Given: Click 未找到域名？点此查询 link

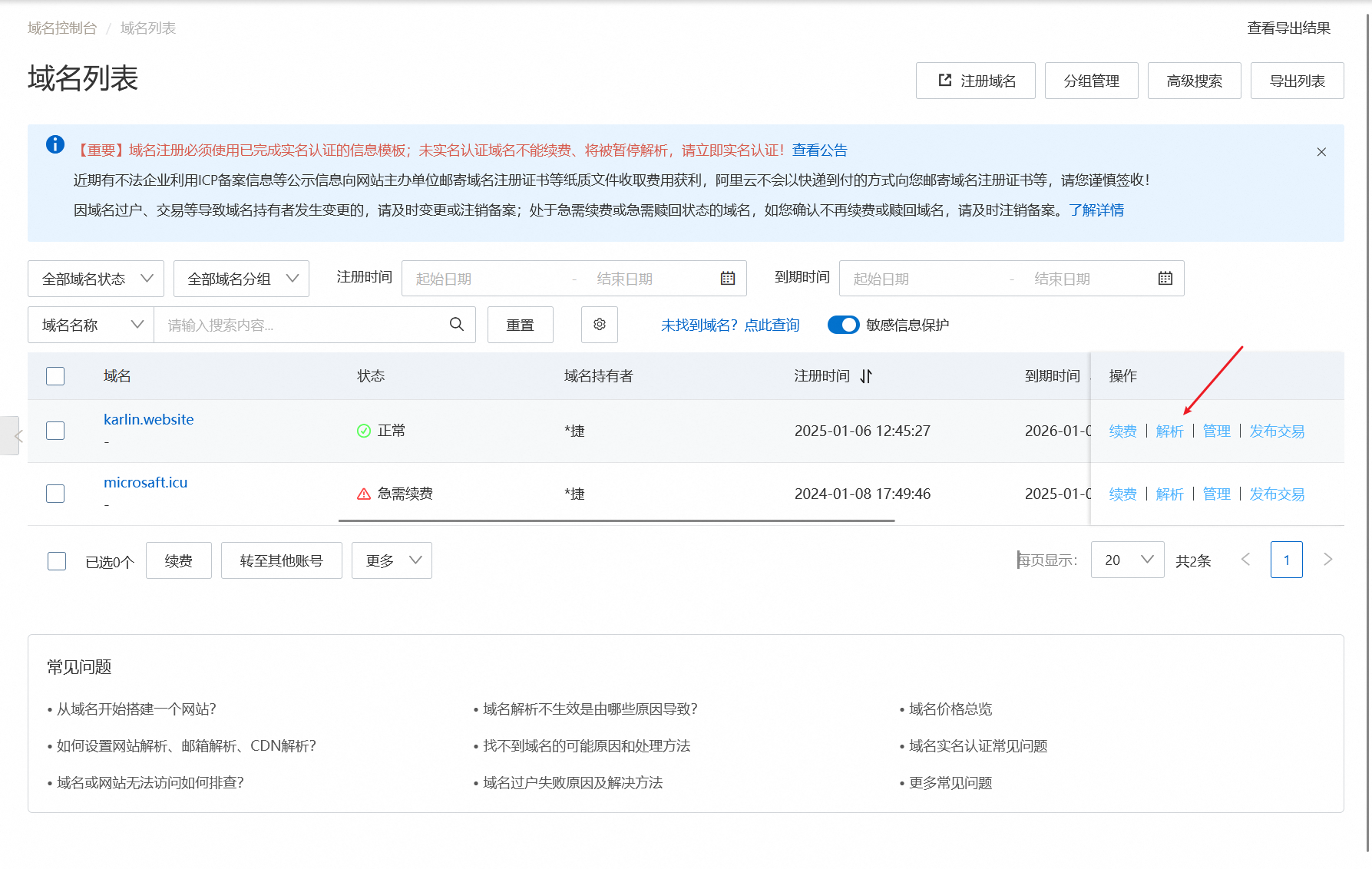Looking at the screenshot, I should click(730, 325).
